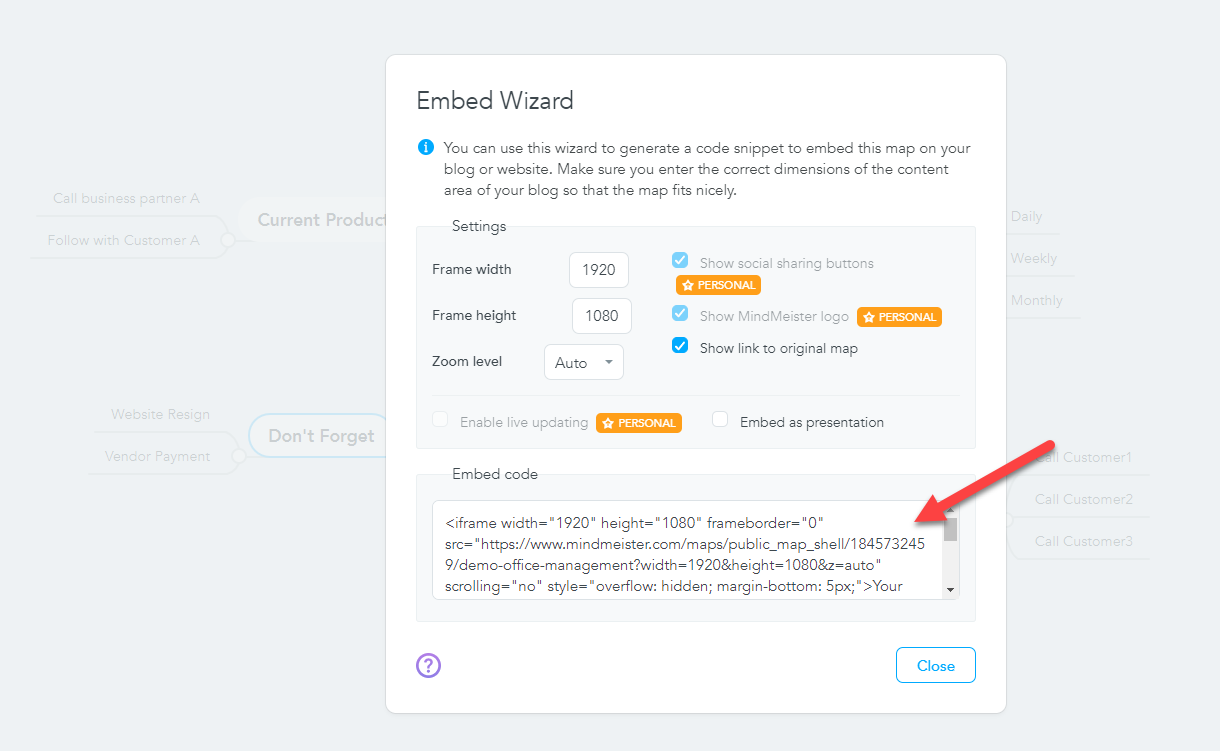1220x751 pixels.
Task: Open the Zoom level Auto dropdown
Action: click(584, 362)
